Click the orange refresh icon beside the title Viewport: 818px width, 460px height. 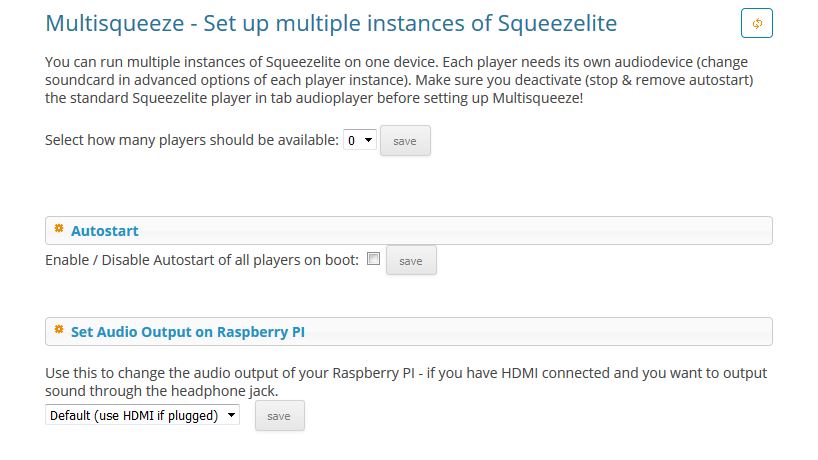coord(756,23)
